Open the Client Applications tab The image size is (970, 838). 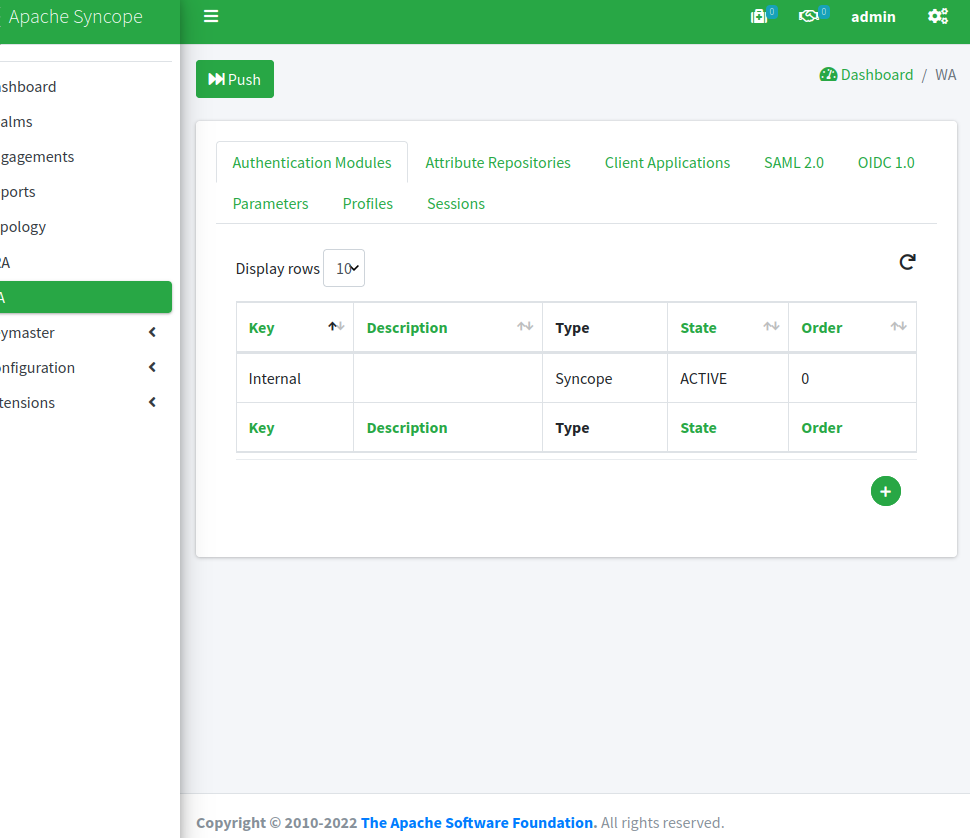[667, 163]
